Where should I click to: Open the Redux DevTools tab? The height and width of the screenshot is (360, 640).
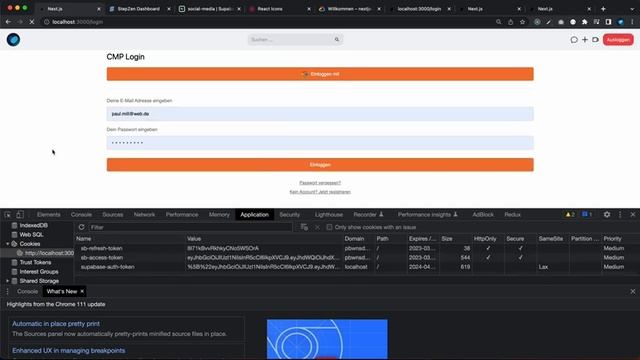[512, 214]
